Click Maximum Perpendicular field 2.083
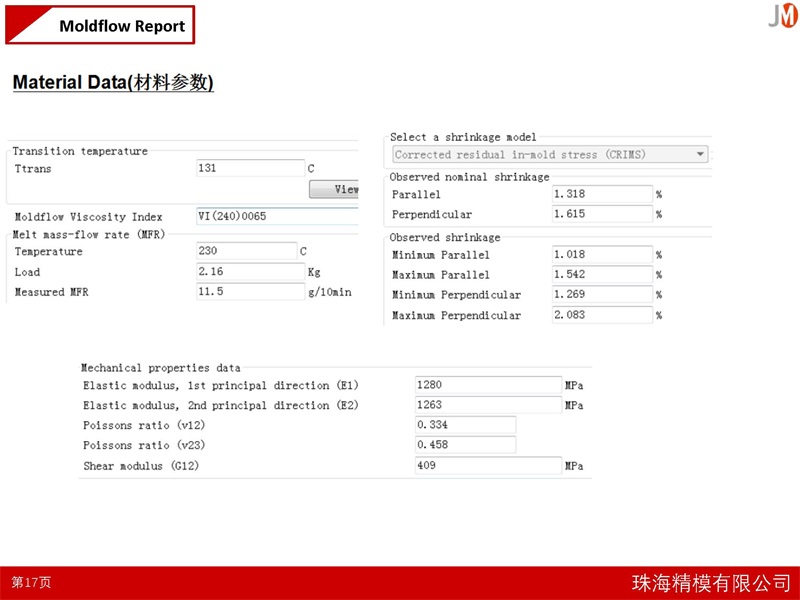Screen dimensions: 800x600 (602, 315)
